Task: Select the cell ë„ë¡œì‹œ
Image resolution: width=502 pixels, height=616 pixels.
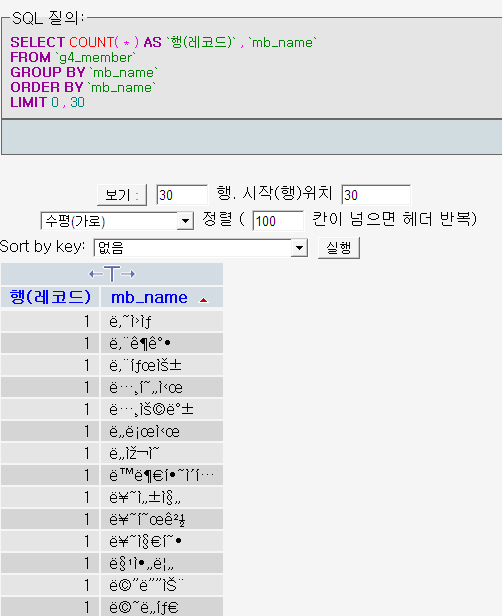Action: 162,431
